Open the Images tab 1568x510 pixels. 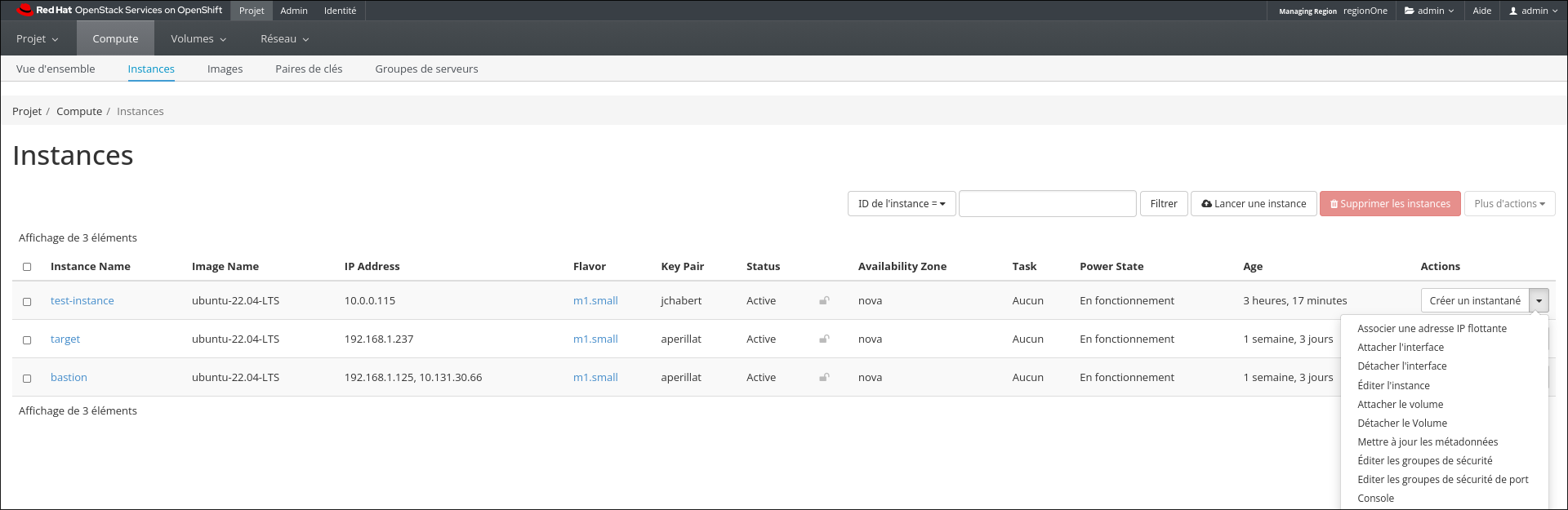click(225, 69)
